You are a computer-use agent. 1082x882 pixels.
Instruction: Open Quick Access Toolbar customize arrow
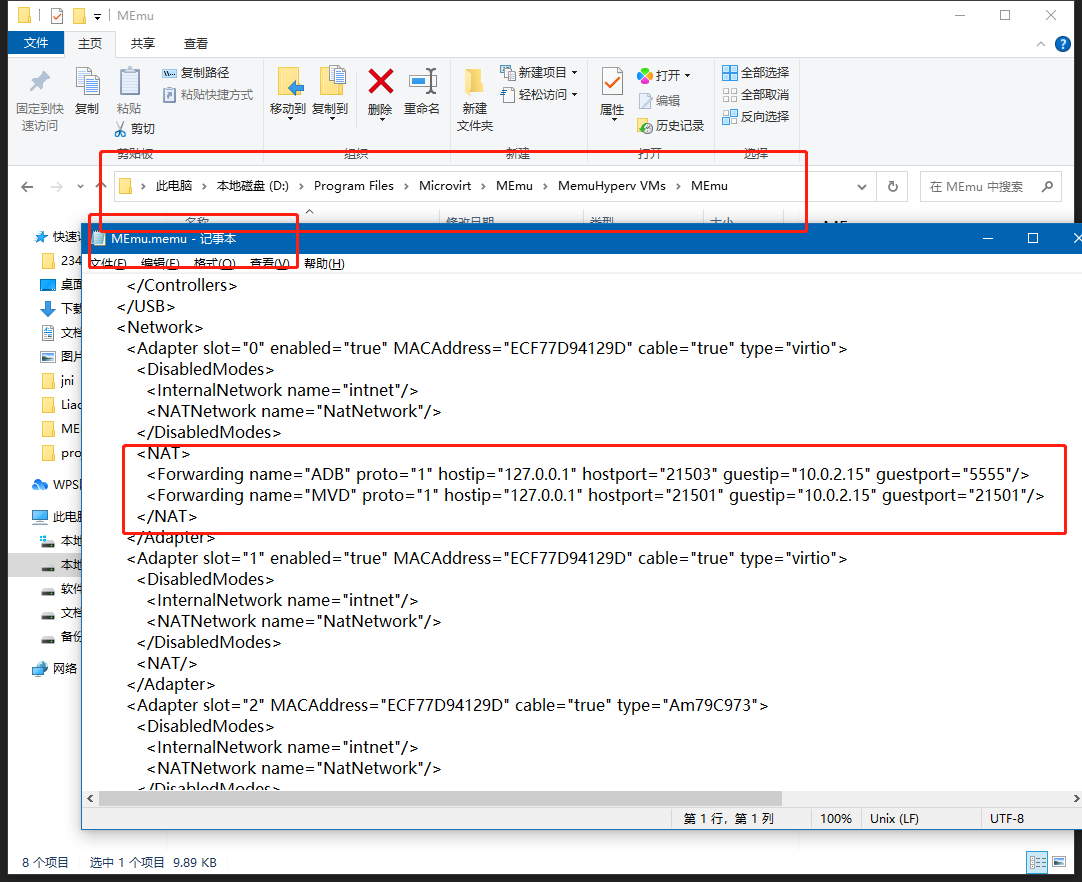point(97,16)
